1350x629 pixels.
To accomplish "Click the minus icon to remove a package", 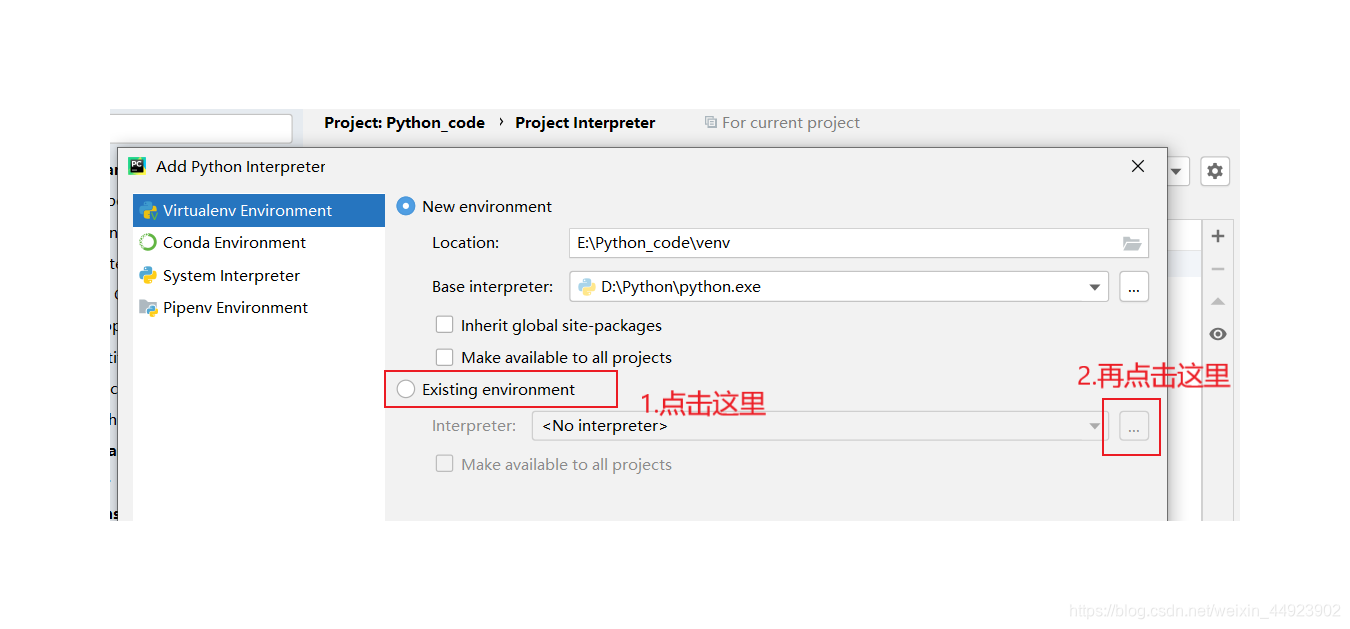I will click(x=1217, y=269).
